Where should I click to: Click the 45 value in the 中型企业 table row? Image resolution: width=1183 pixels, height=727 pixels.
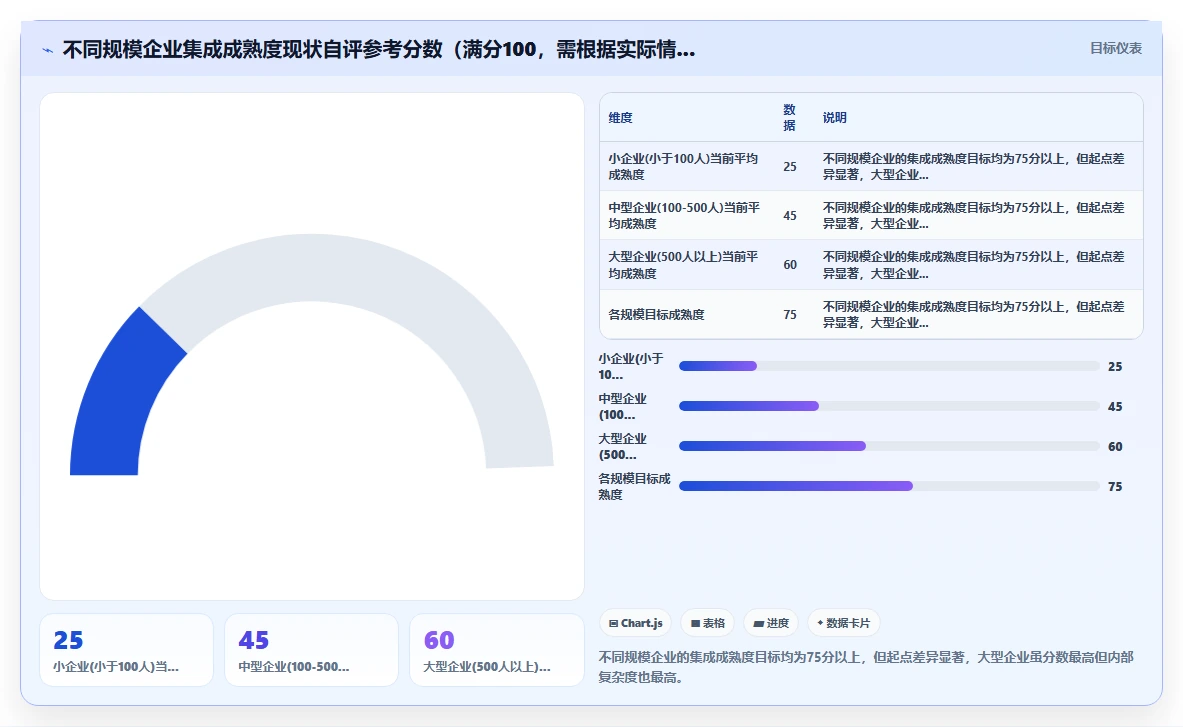[x=790, y=216]
